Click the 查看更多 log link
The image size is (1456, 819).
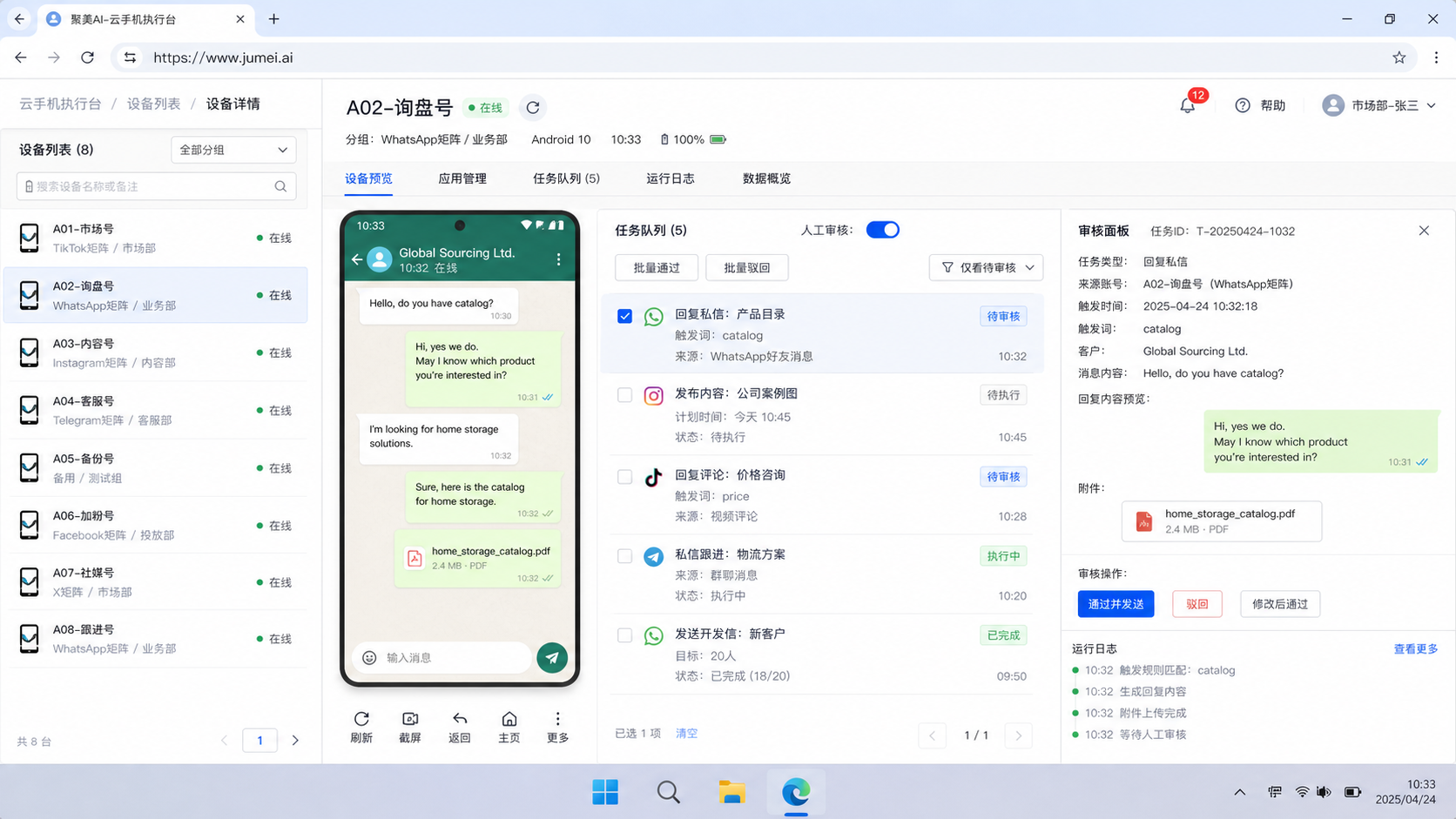point(1416,649)
